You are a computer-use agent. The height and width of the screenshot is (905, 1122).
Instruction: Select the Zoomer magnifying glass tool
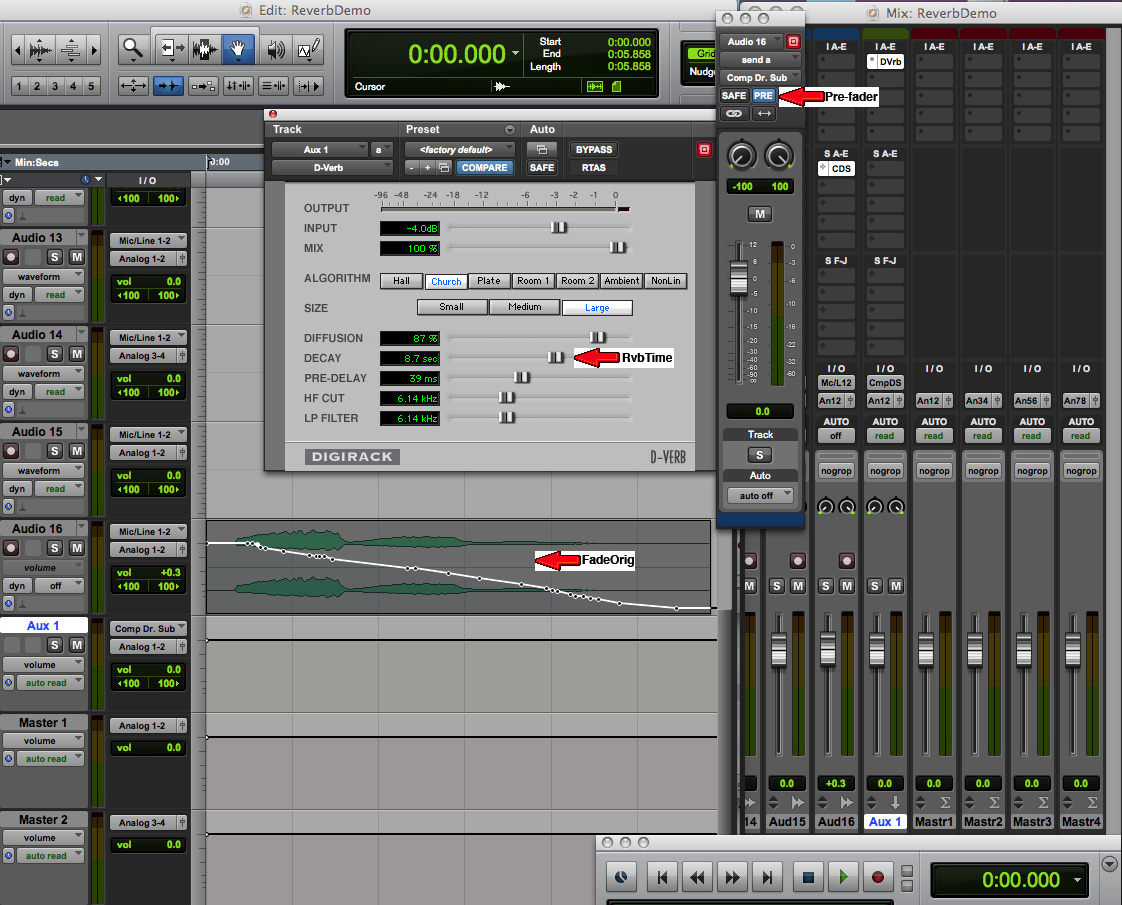click(133, 48)
